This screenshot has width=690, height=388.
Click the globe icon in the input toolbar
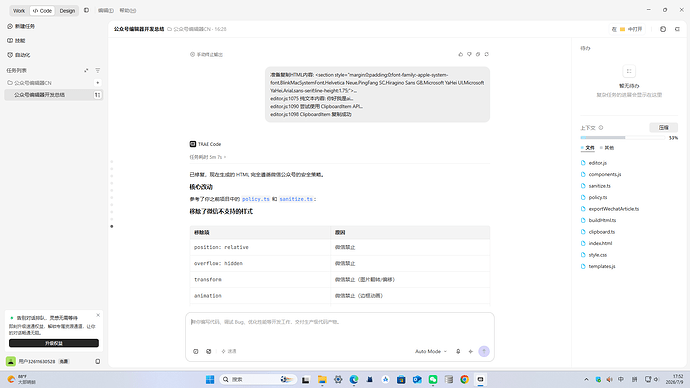(x=209, y=351)
